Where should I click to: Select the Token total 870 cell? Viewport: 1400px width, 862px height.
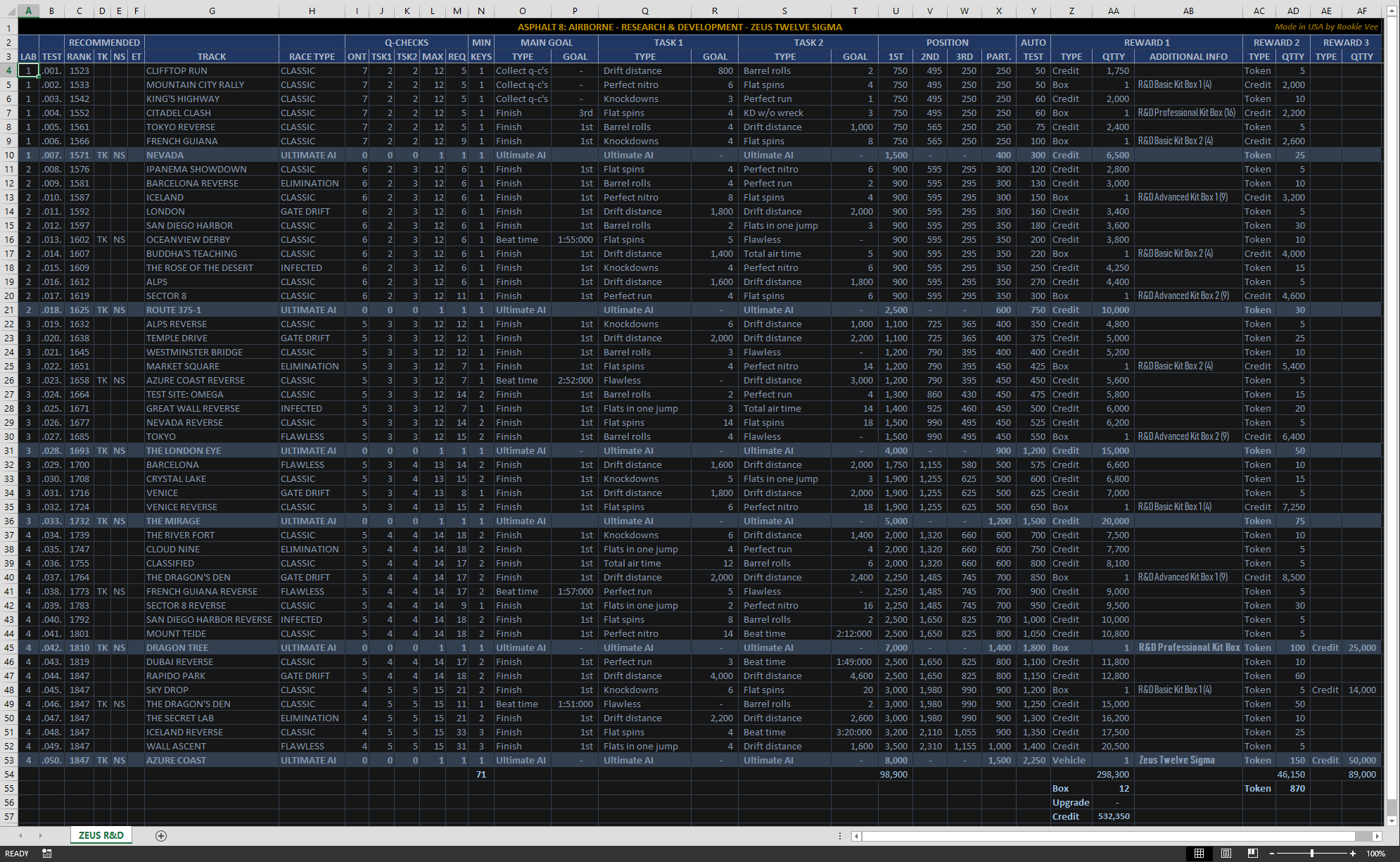point(1293,788)
